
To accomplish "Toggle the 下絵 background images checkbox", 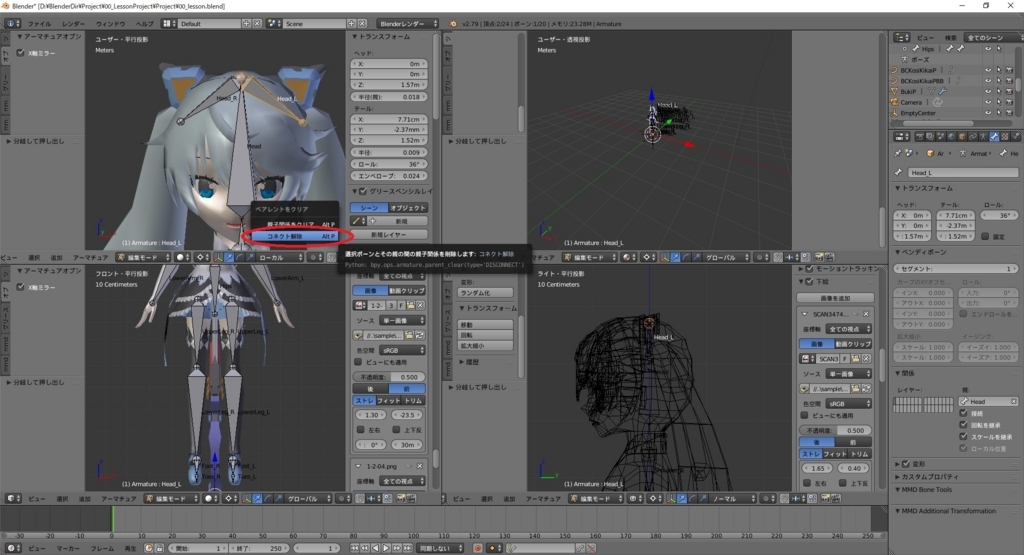I will (x=810, y=281).
